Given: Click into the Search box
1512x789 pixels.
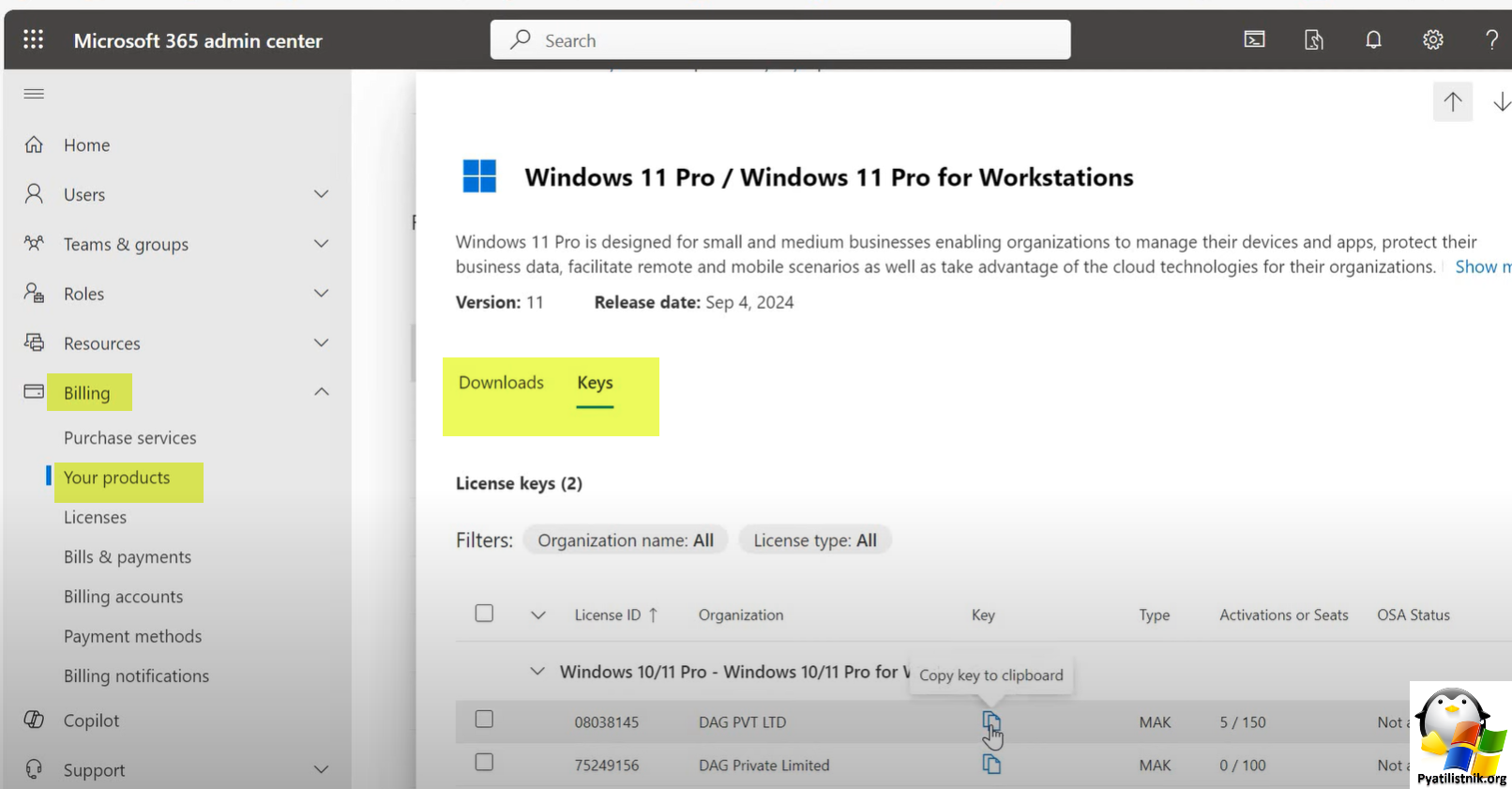Looking at the screenshot, I should pos(780,39).
